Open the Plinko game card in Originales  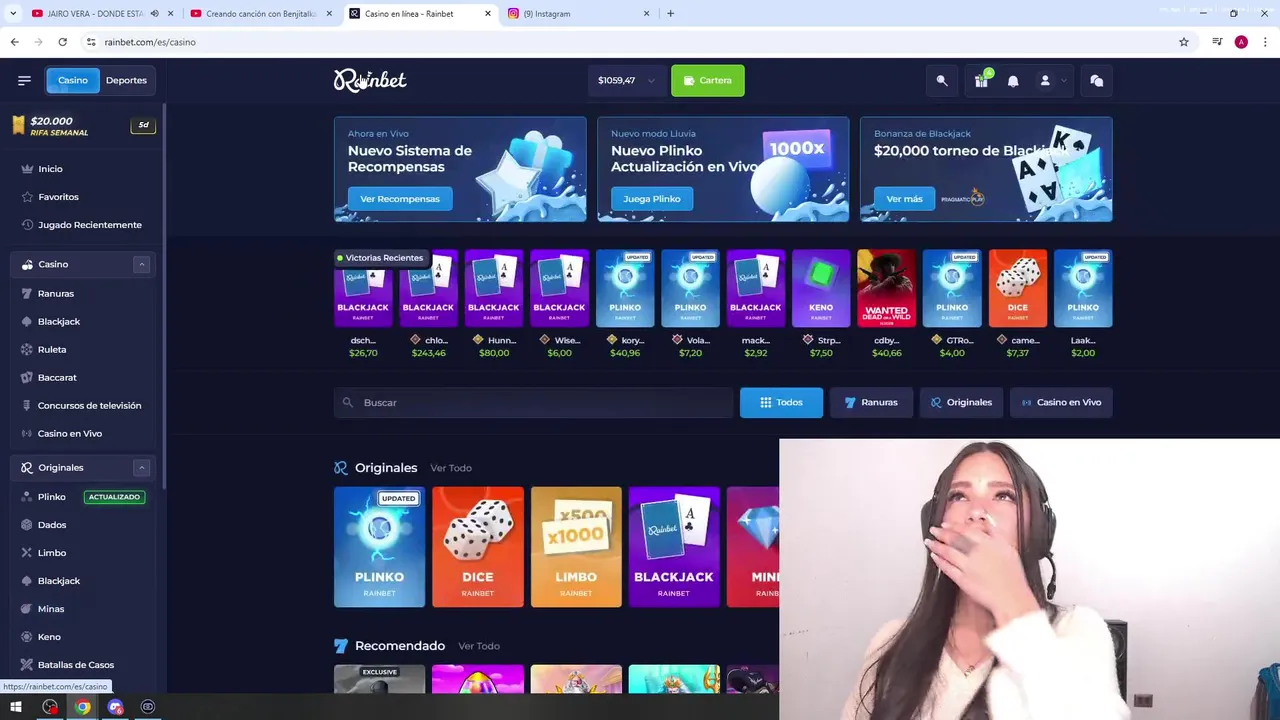(379, 547)
